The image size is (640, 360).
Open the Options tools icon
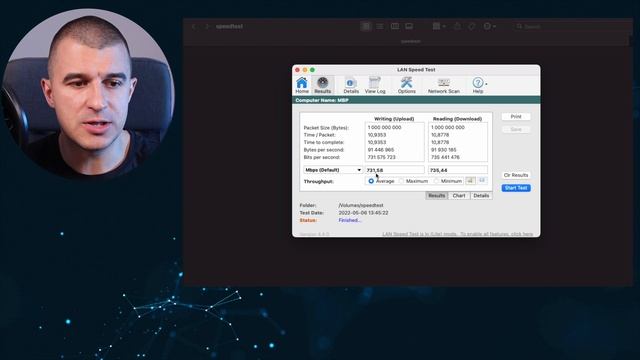[407, 85]
